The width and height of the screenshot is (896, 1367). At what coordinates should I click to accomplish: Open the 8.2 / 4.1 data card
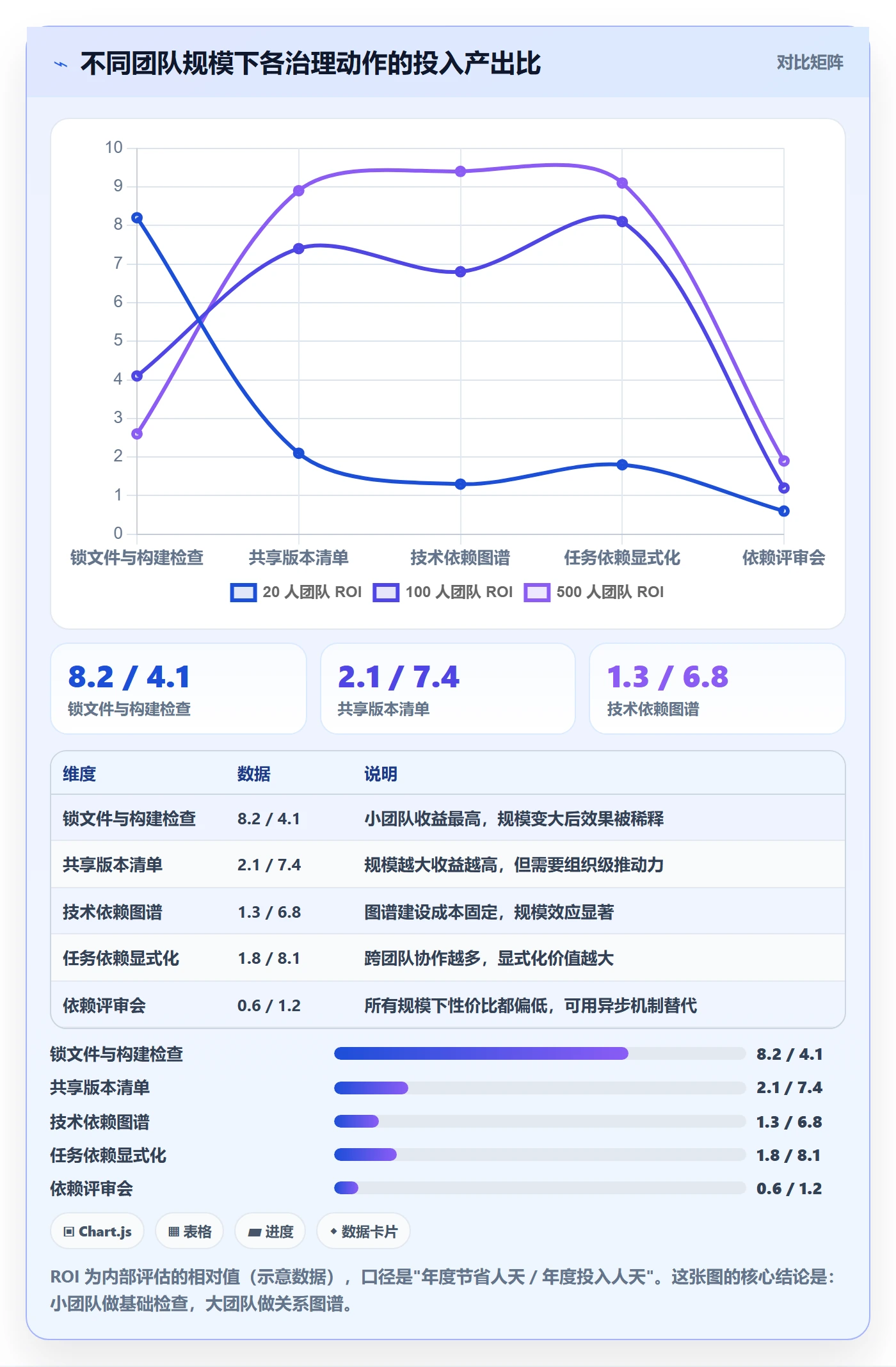179,689
